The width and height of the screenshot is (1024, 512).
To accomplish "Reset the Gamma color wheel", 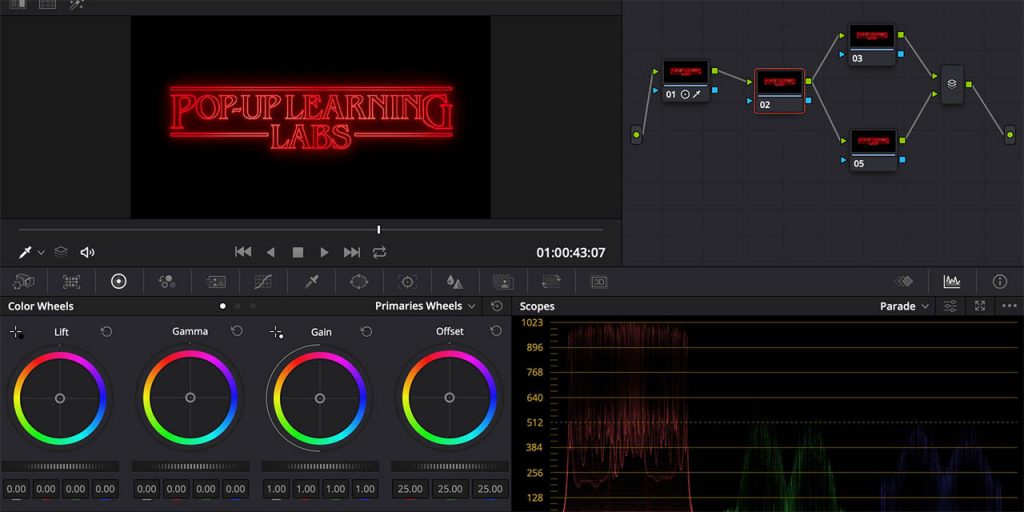I will (237, 331).
